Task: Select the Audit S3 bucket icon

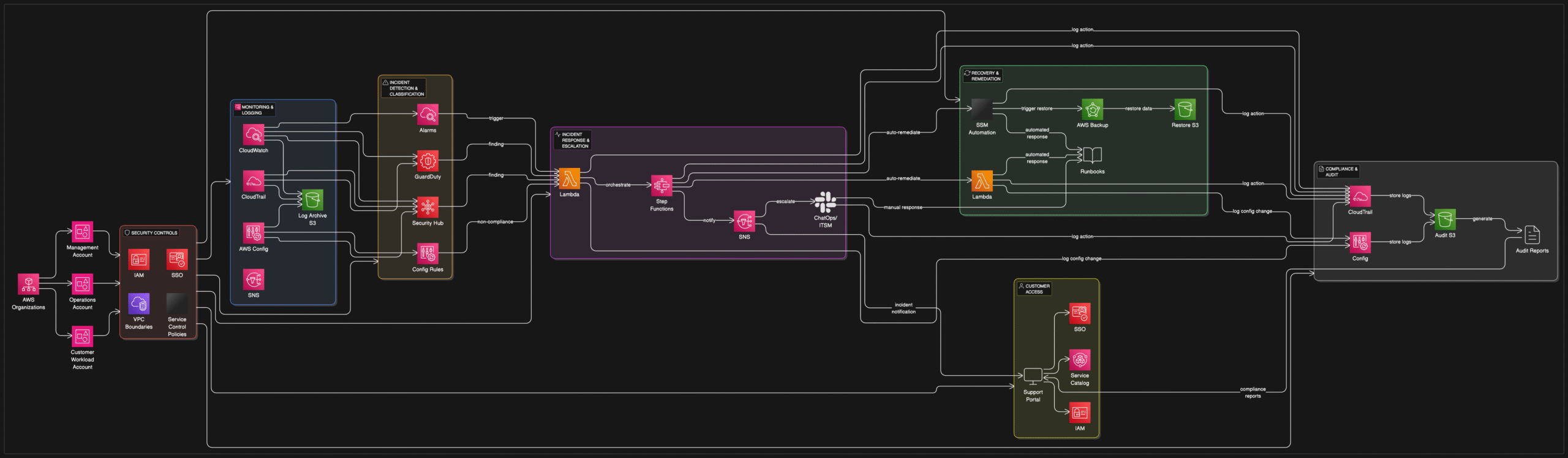Action: pos(1445,219)
